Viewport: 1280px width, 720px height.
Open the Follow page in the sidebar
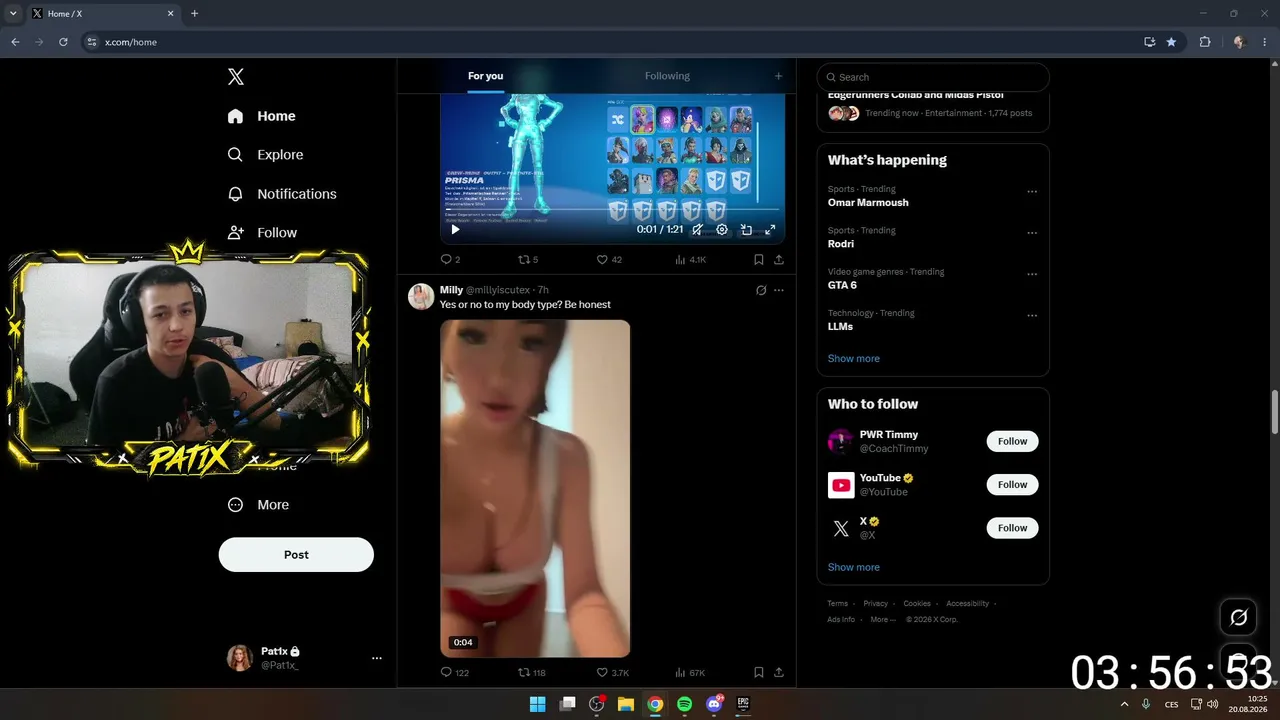point(262,233)
